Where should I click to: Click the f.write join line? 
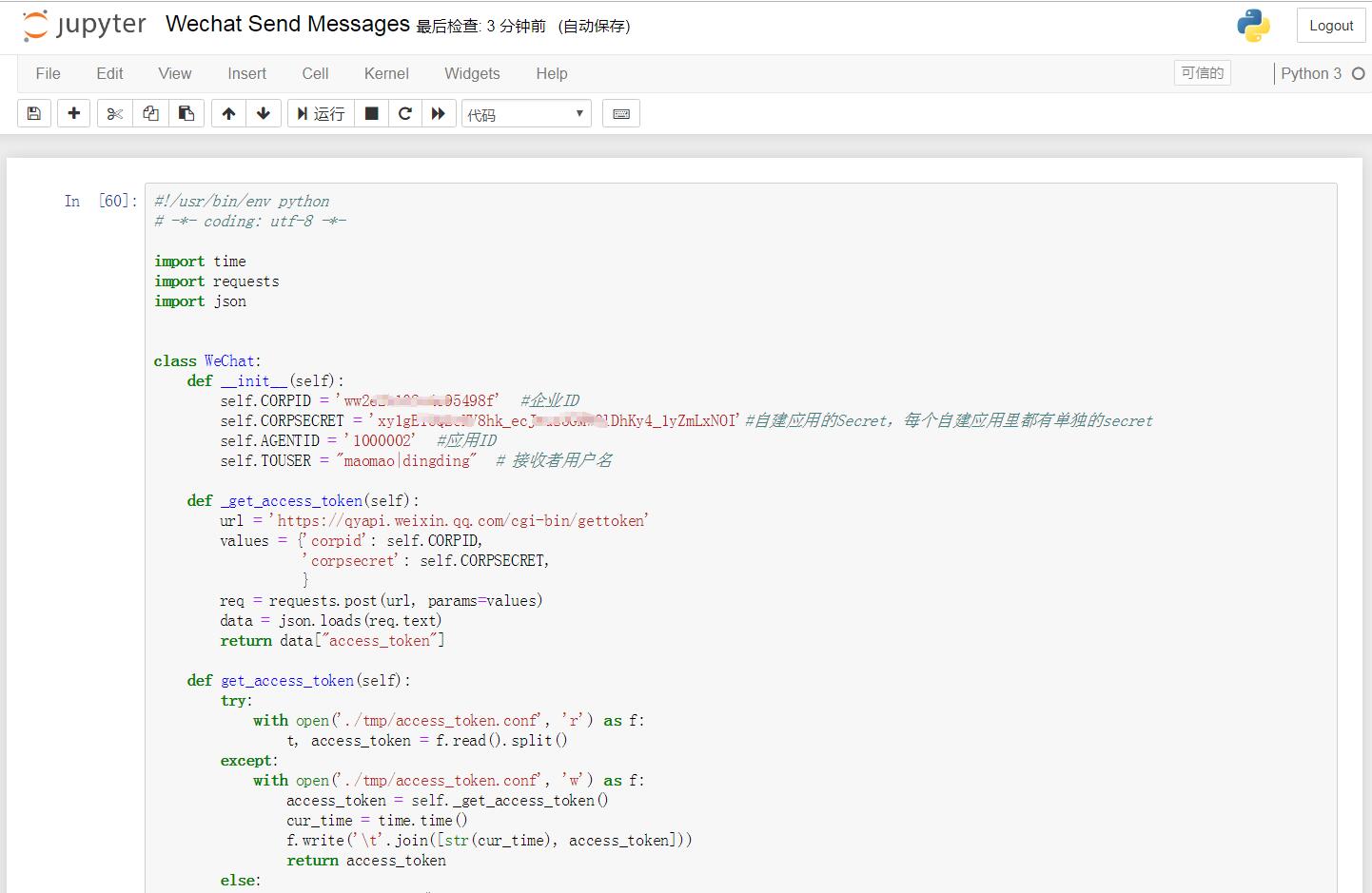[489, 840]
